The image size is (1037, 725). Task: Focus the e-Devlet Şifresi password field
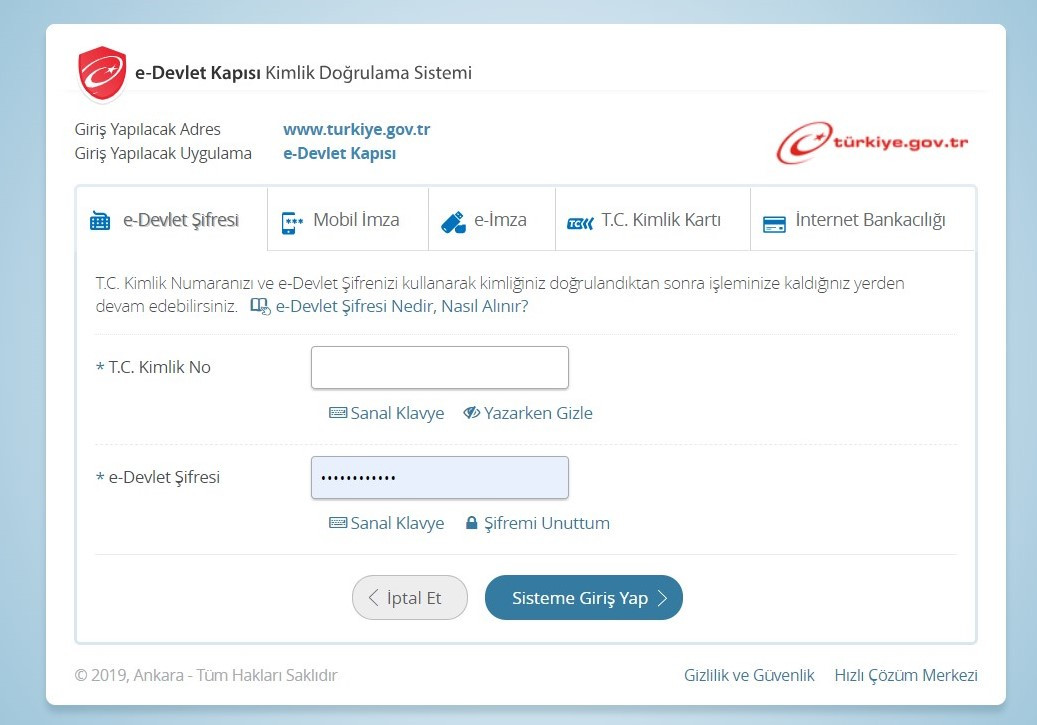click(440, 477)
